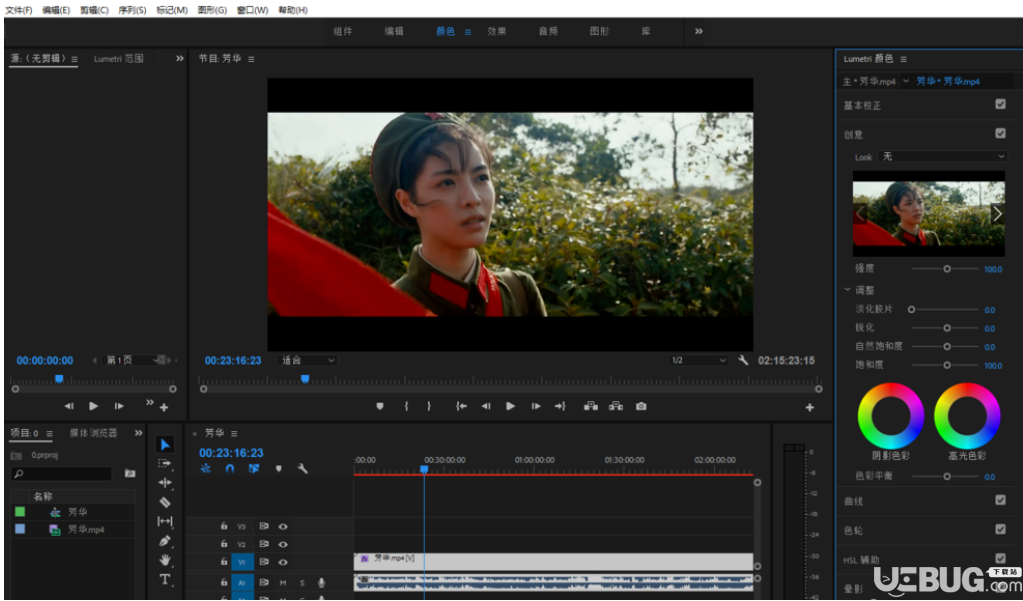Image resolution: width=1023 pixels, height=601 pixels.
Task: Switch to Lumetri 范围 tab
Action: [x=118, y=59]
